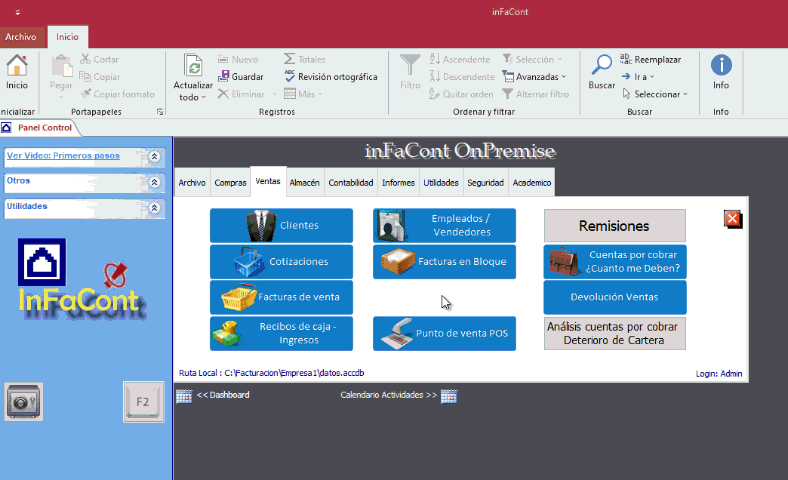Collapse the Ver Video section chevron

pos(155,156)
